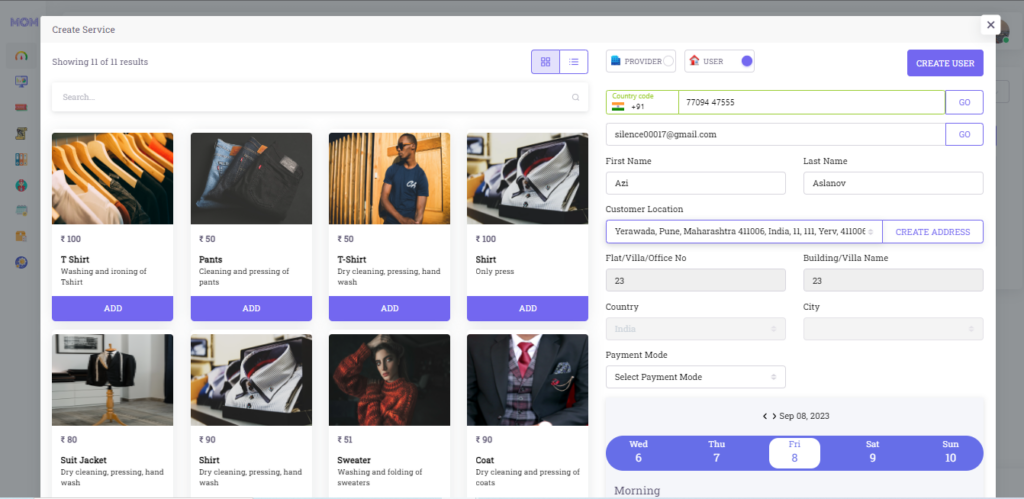The width and height of the screenshot is (1024, 499).
Task: Select the User radio button
Action: coord(747,61)
